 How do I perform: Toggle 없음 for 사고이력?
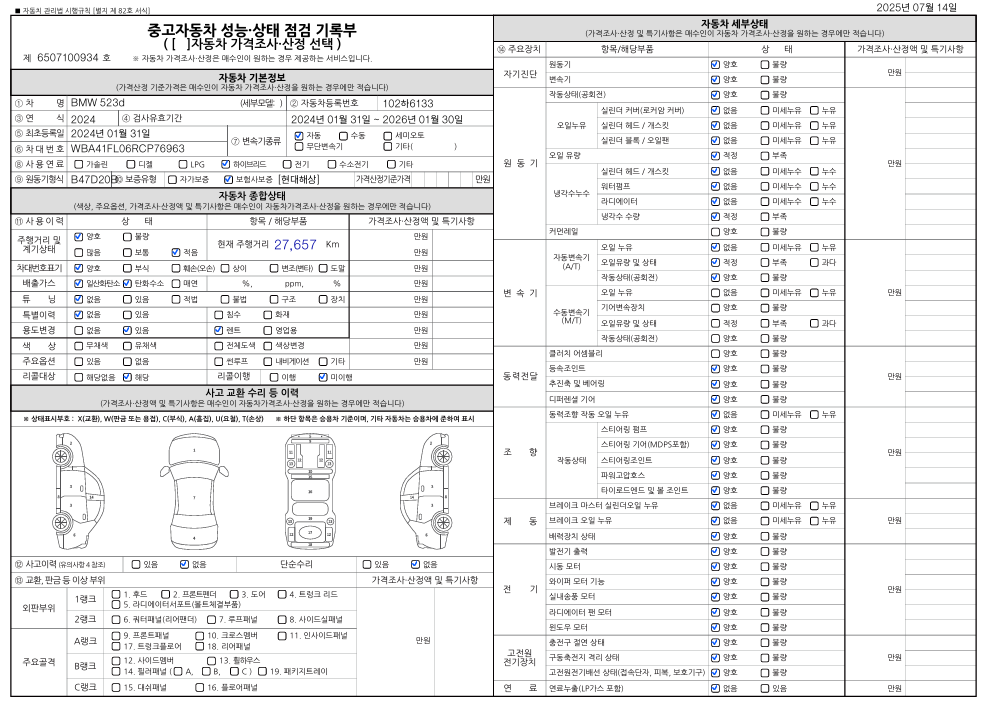(x=184, y=564)
